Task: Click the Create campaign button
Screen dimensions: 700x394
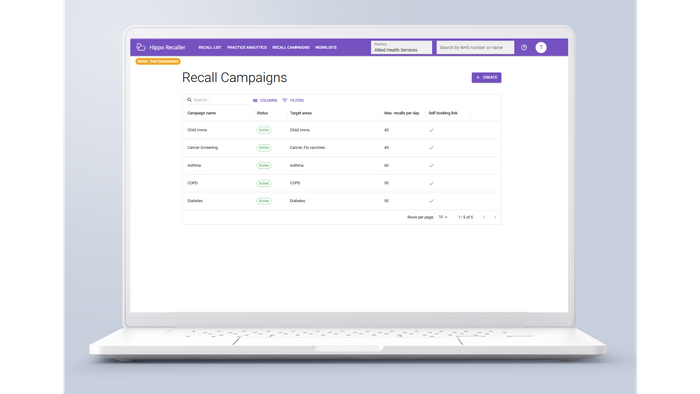Action: tap(486, 78)
